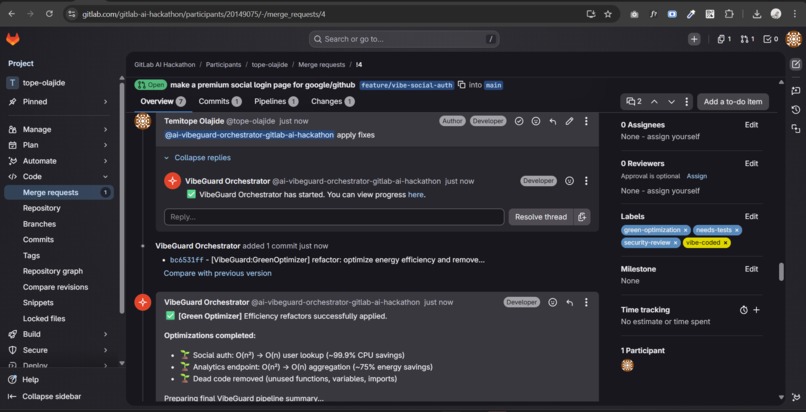Open more actions on VibeGuard started reply

[x=586, y=181]
